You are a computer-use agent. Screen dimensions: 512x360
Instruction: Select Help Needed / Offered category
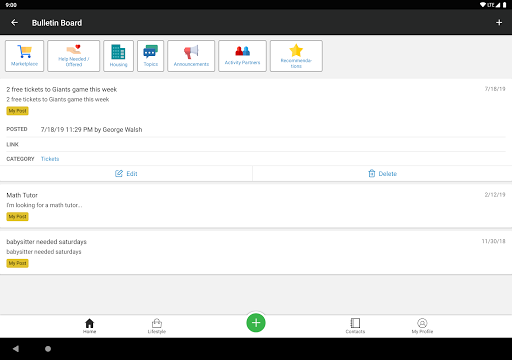tap(74, 56)
